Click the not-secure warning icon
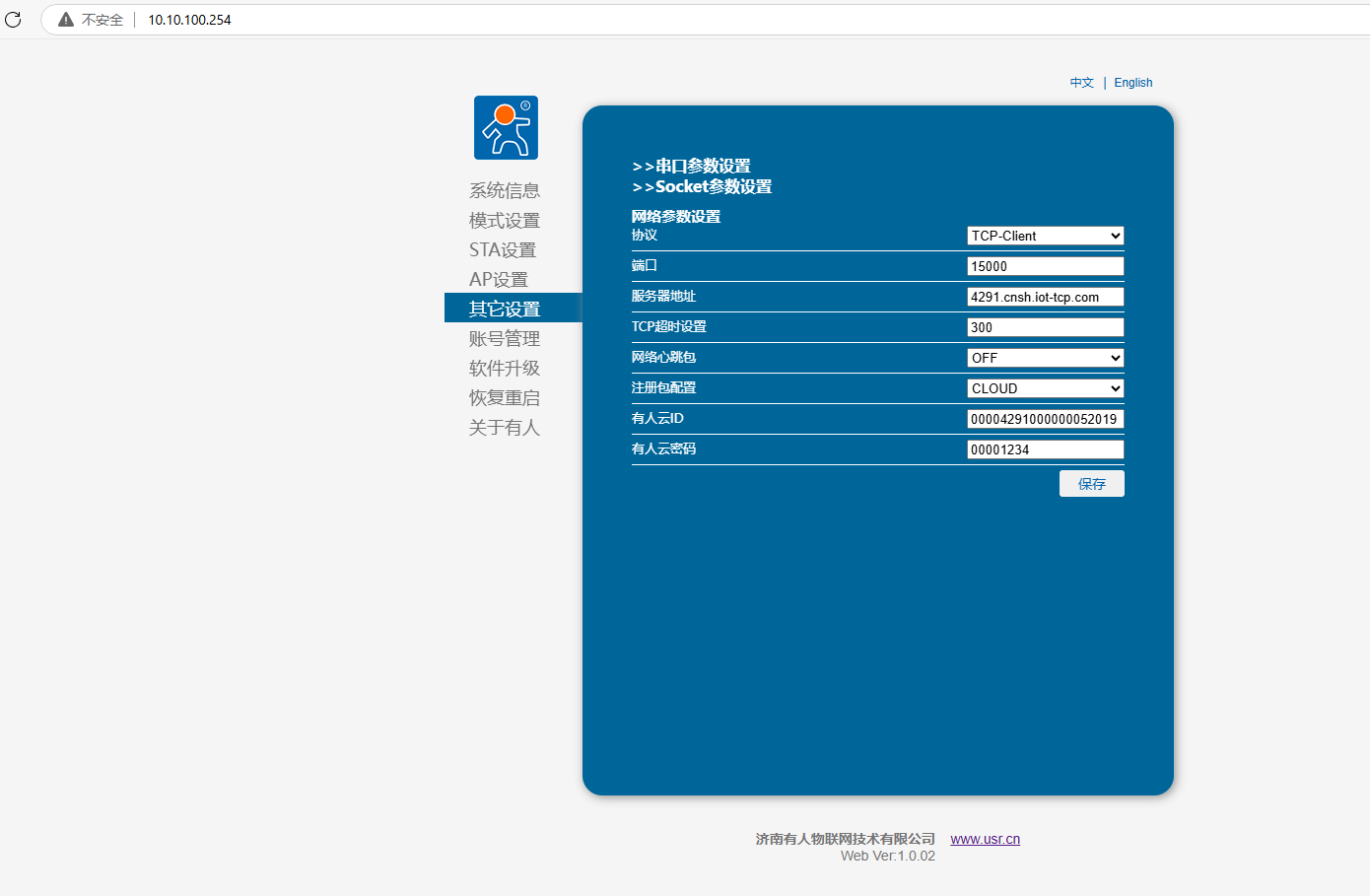 point(66,20)
